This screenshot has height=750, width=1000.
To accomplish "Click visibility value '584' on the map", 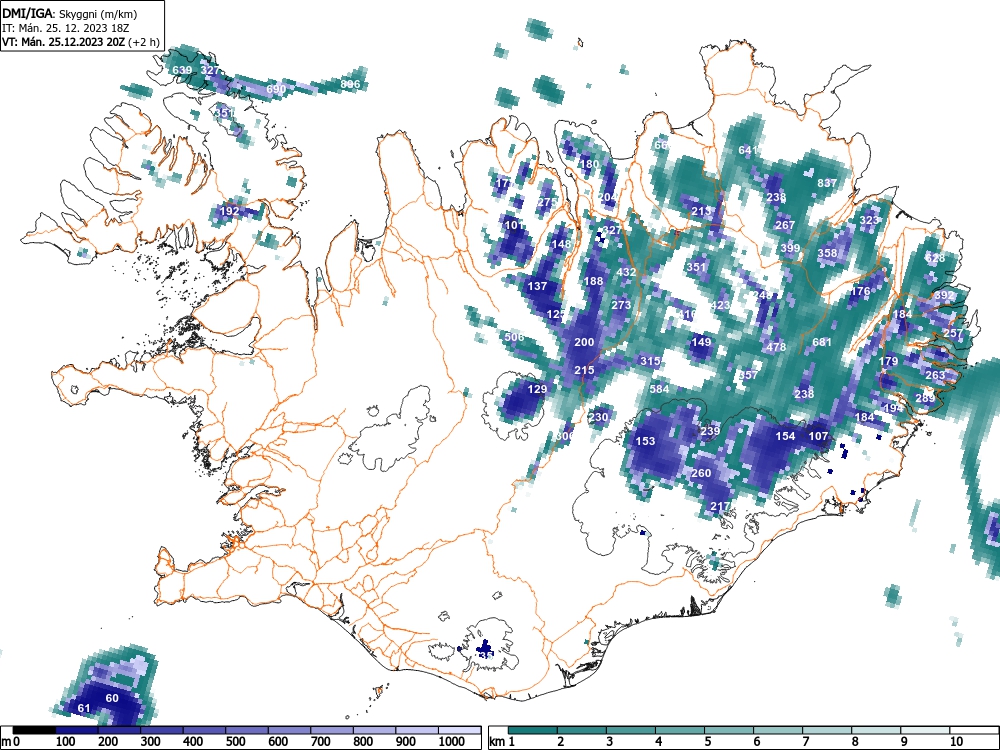I will point(659,389).
